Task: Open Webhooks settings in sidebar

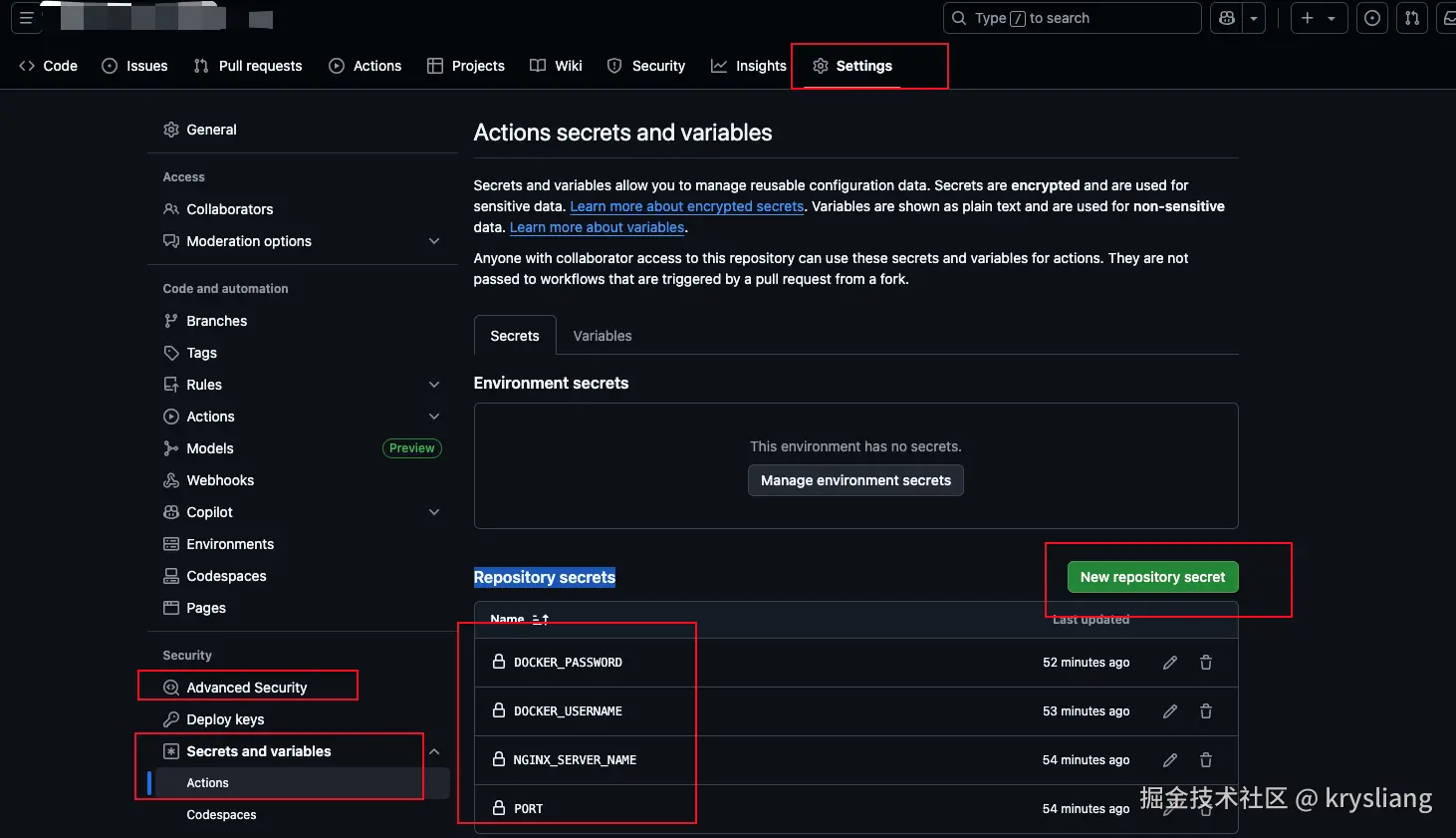Action: 220,480
